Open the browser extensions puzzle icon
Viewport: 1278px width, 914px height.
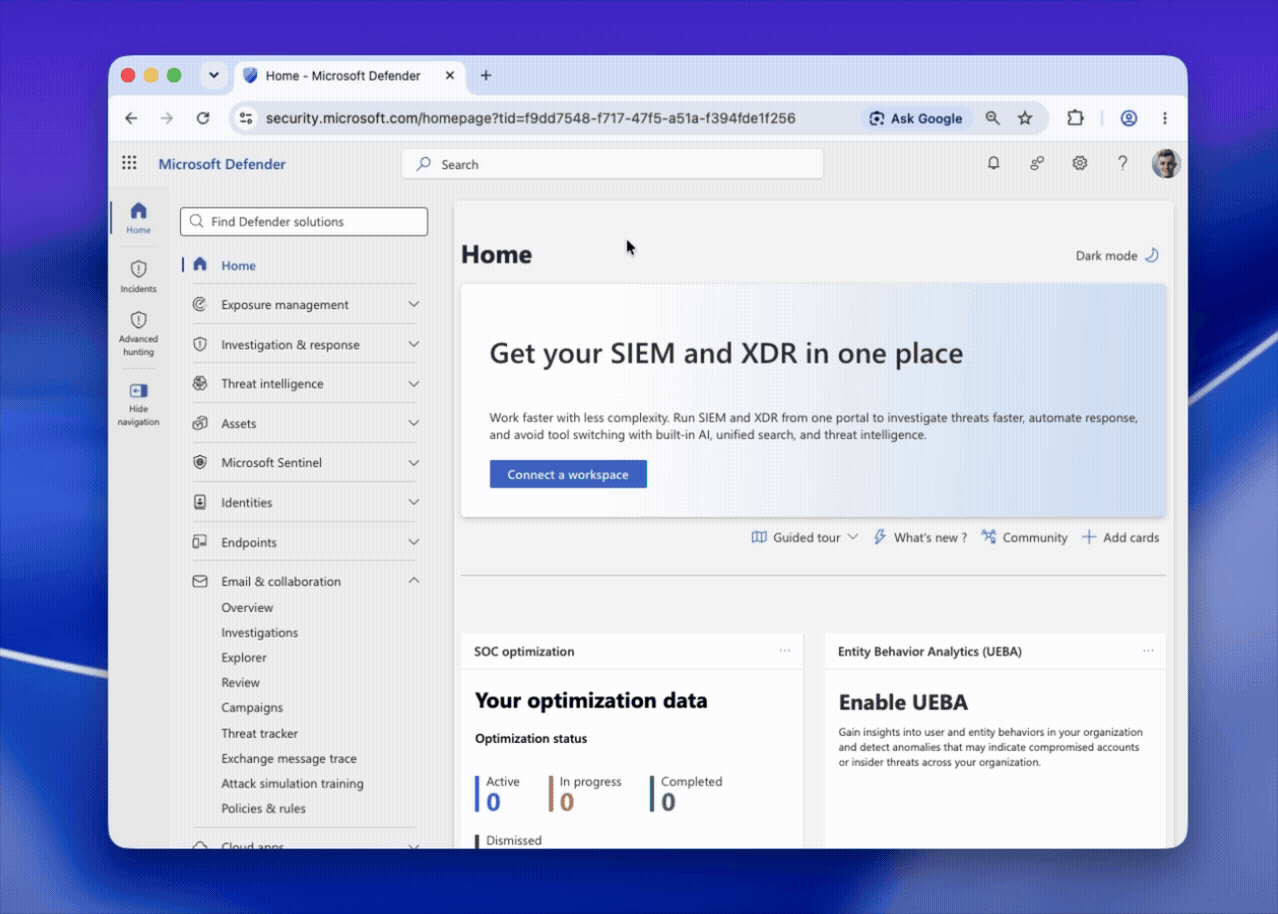coord(1075,118)
